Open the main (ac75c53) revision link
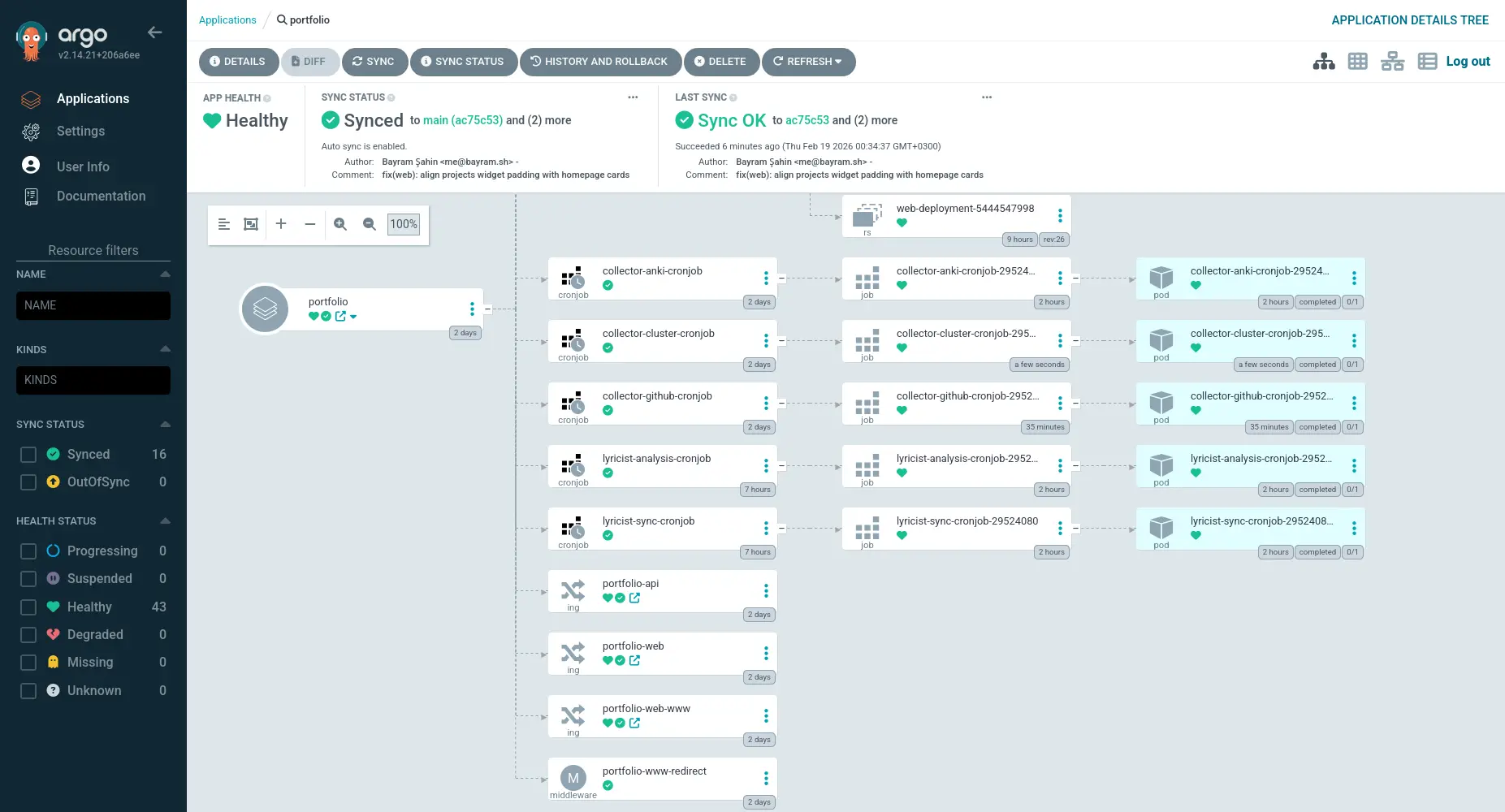The image size is (1505, 812). [462, 120]
